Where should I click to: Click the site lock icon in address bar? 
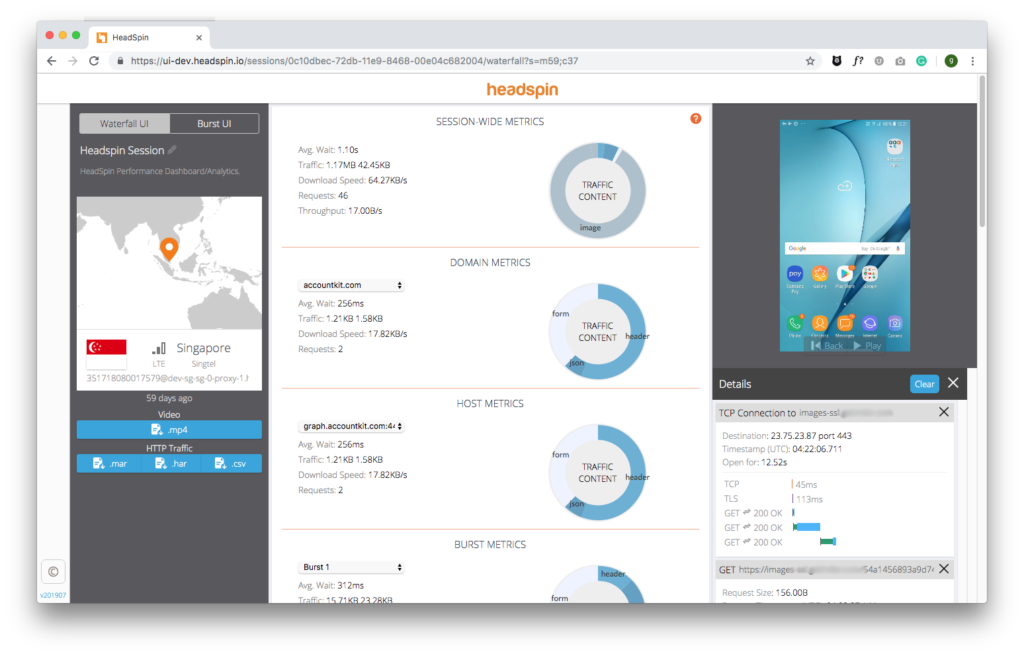click(x=120, y=61)
